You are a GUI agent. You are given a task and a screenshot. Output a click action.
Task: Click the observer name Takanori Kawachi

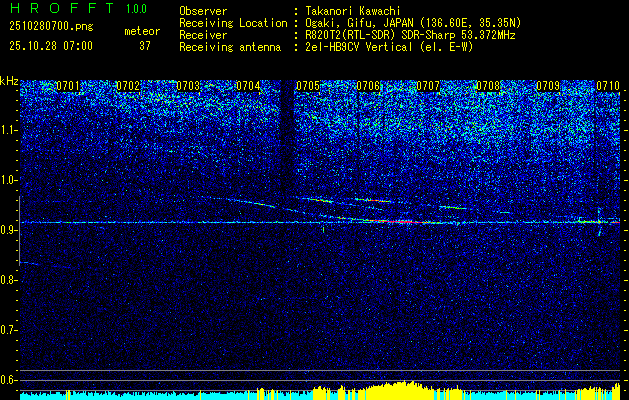tap(353, 12)
